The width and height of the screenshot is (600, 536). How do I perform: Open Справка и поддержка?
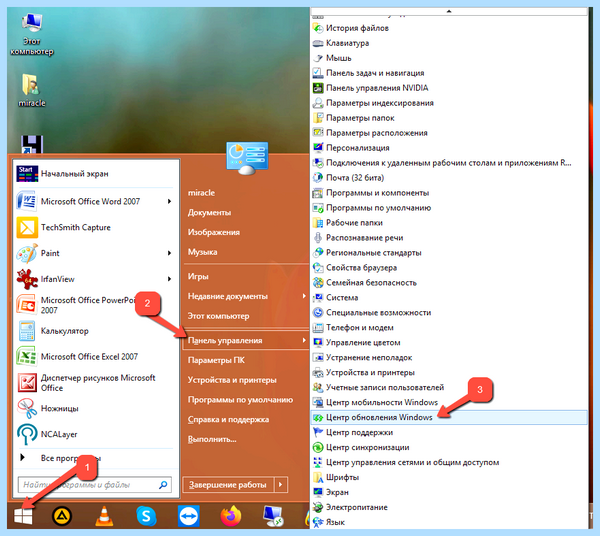228,420
